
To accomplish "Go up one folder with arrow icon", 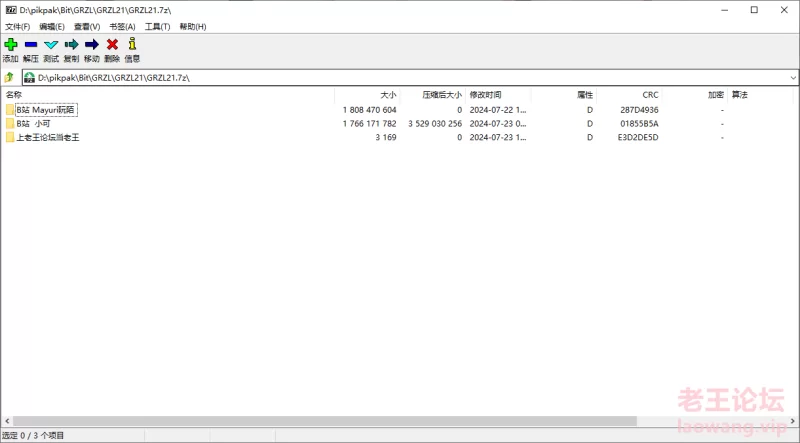I will 9,78.
